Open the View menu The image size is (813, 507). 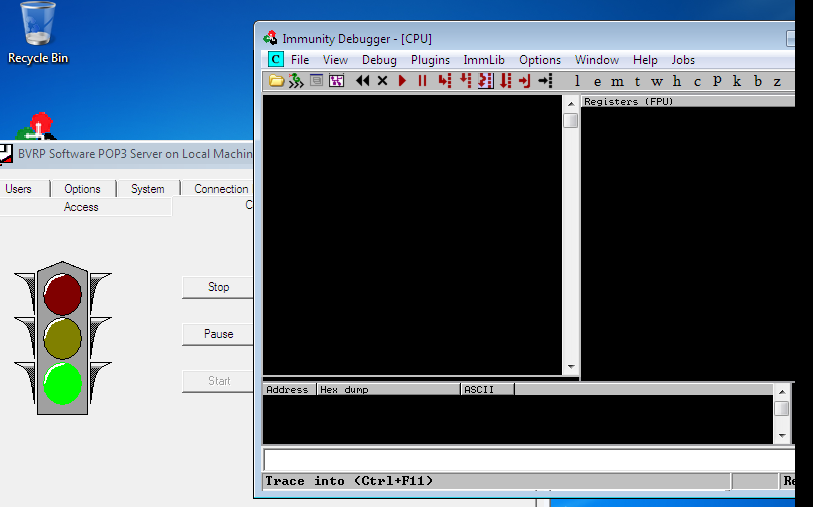point(335,60)
